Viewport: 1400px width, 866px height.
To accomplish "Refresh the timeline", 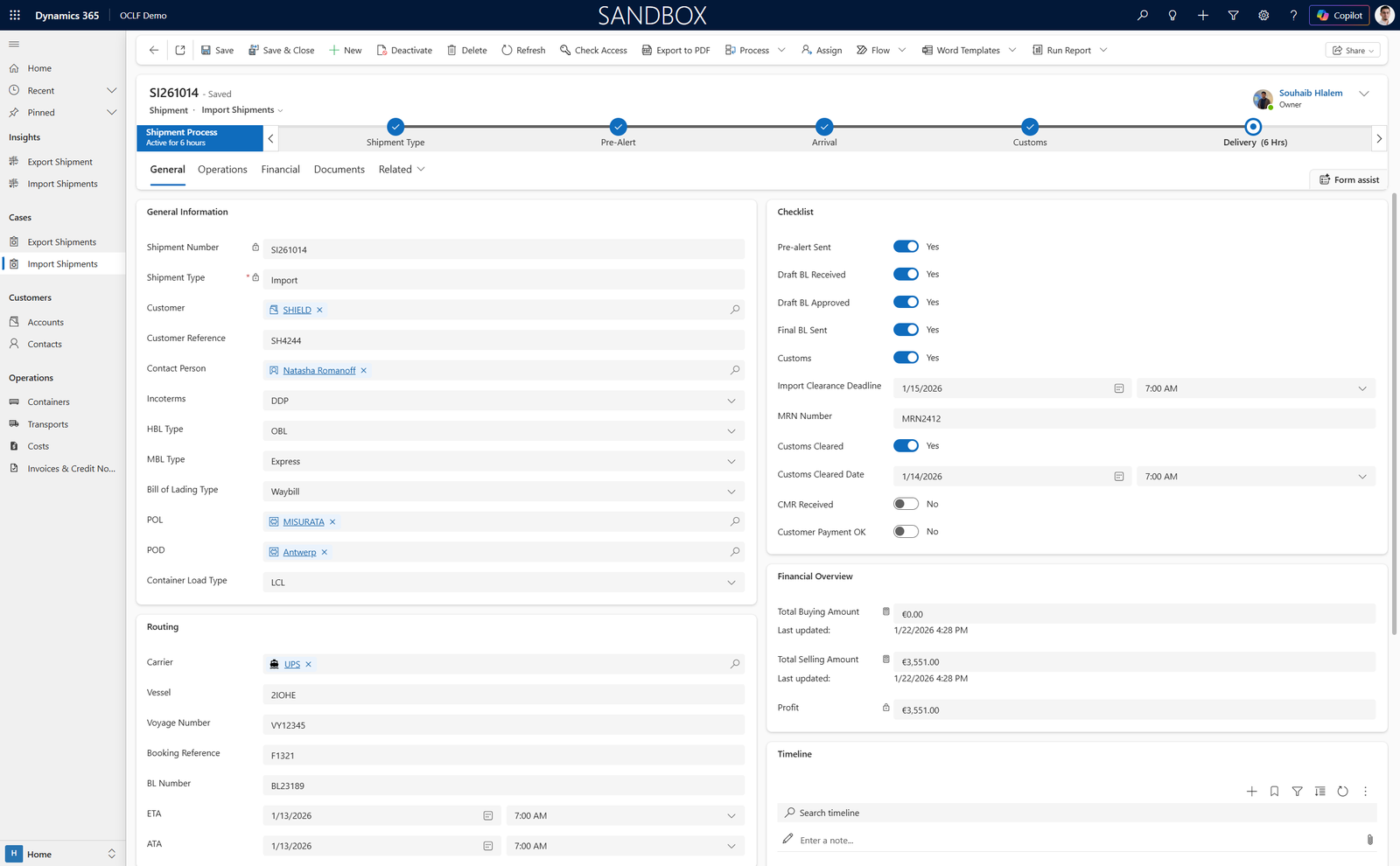I will [x=1343, y=791].
